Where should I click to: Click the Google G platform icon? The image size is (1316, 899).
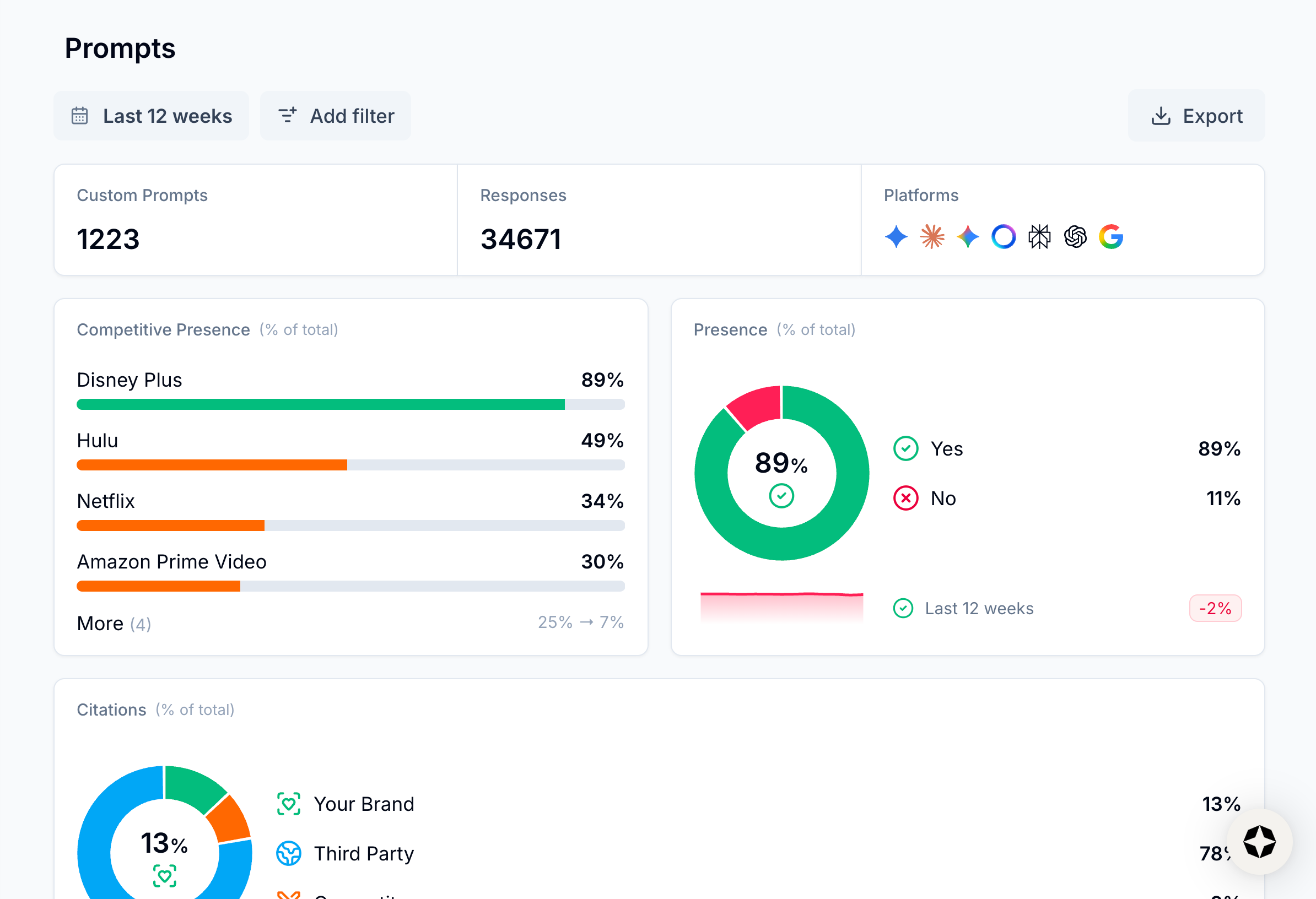[x=1110, y=237]
